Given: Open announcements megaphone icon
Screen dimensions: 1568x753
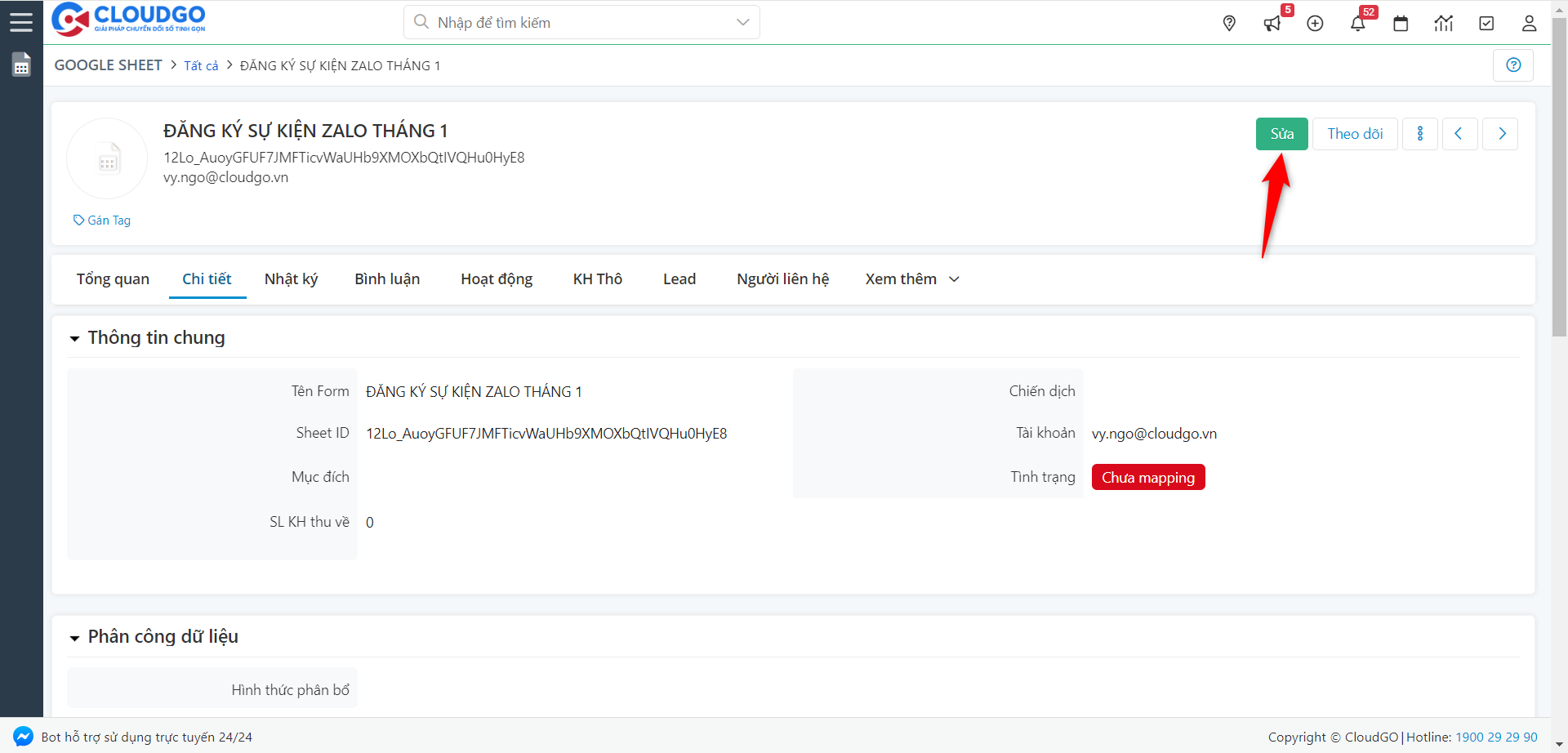Looking at the screenshot, I should click(1272, 23).
